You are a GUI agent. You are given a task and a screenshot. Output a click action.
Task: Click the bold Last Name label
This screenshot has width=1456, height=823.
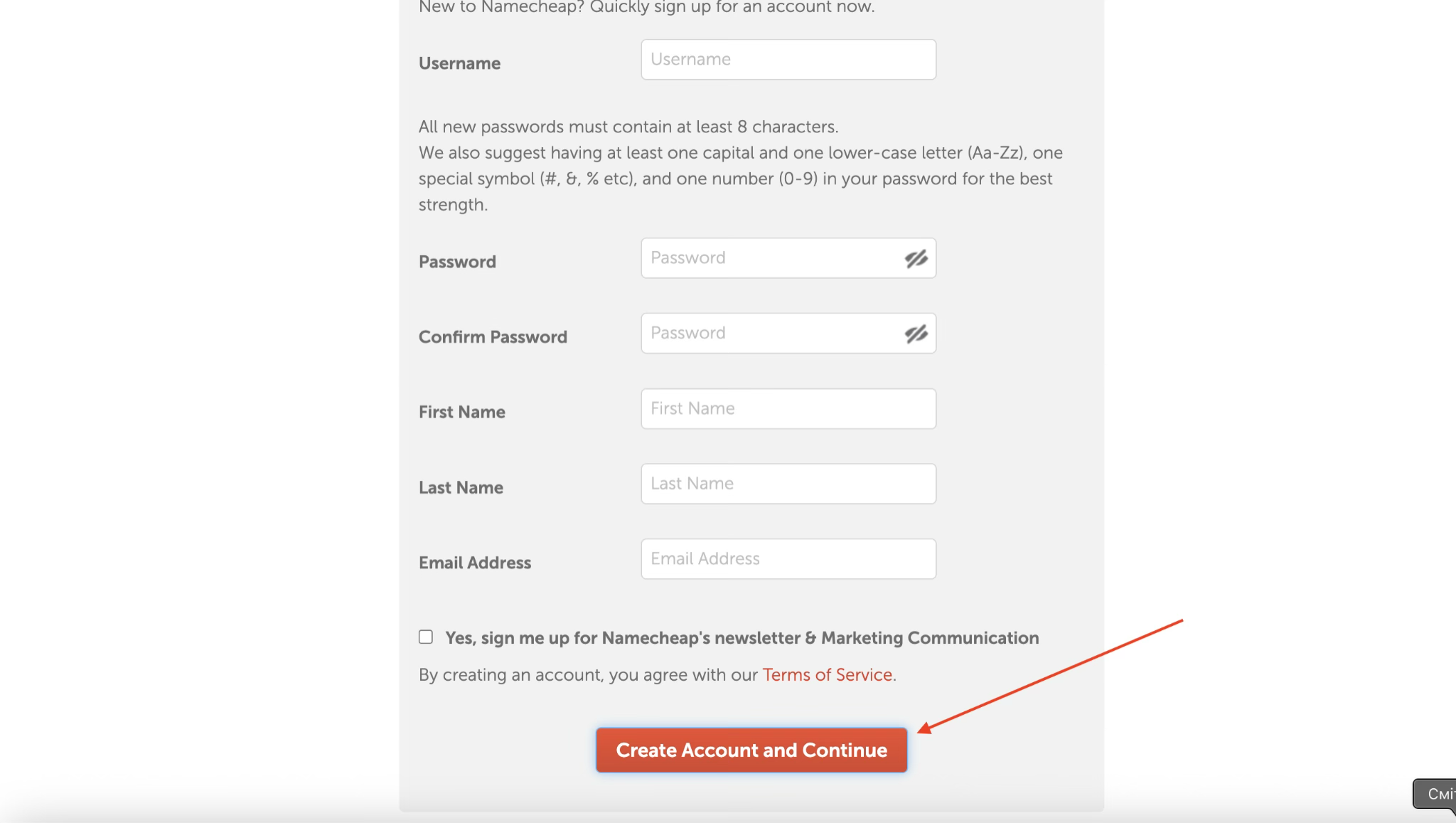click(x=461, y=488)
